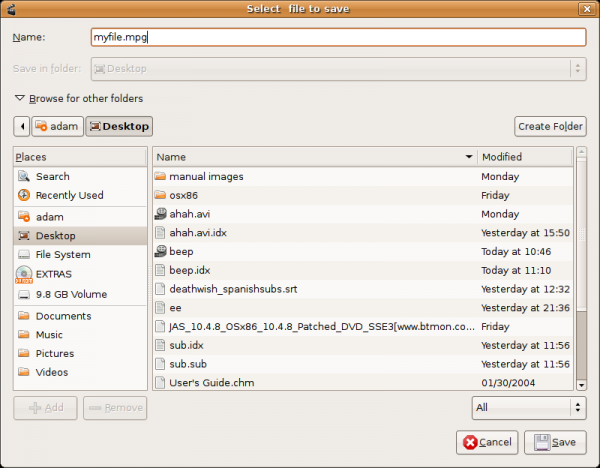The height and width of the screenshot is (468, 600).
Task: Click the File System drive icon
Action: click(x=24, y=255)
